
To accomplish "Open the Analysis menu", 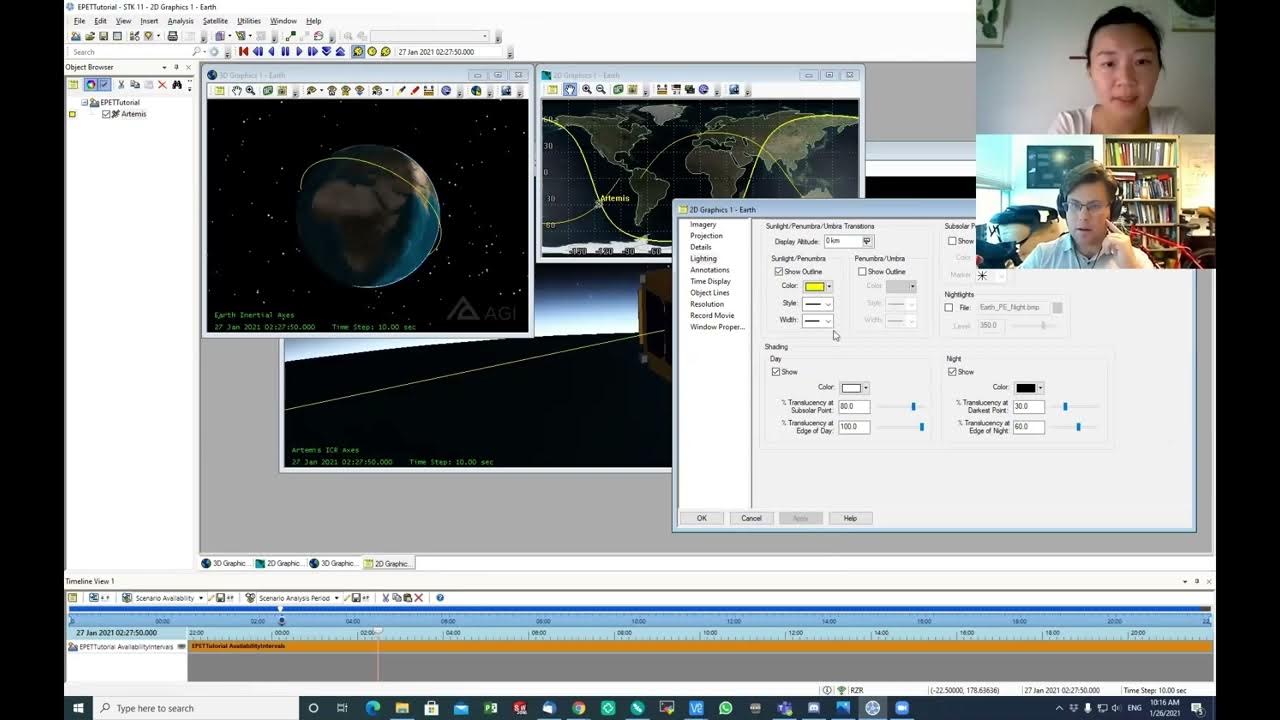I will pos(181,21).
